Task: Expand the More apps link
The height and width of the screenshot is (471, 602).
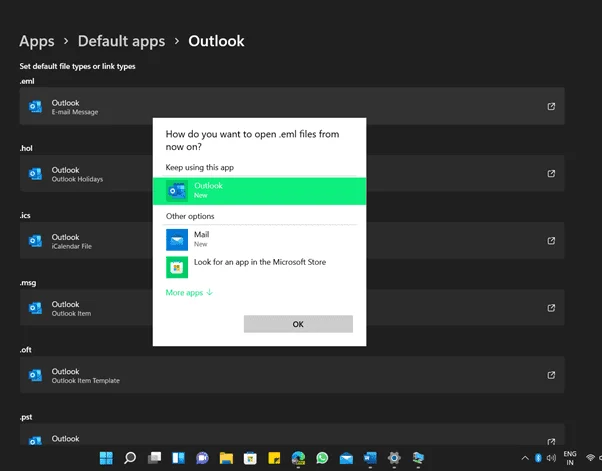Action: coord(189,293)
